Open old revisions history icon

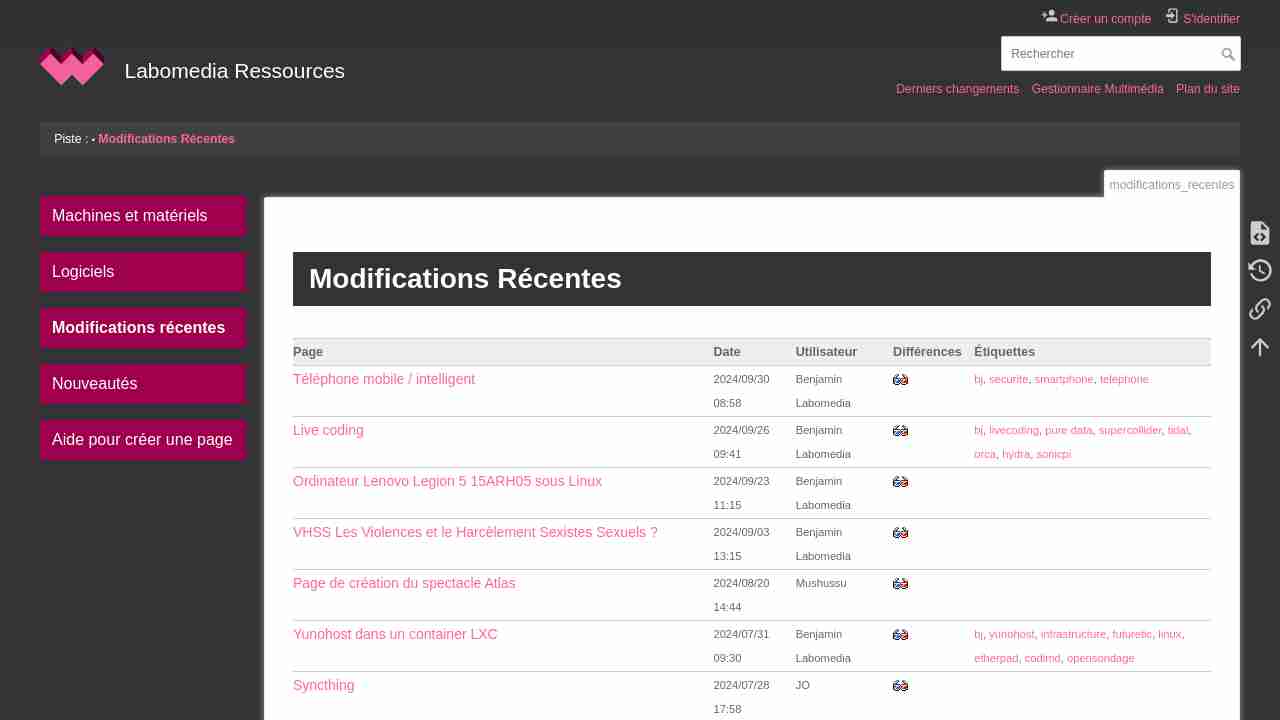coord(1259,271)
